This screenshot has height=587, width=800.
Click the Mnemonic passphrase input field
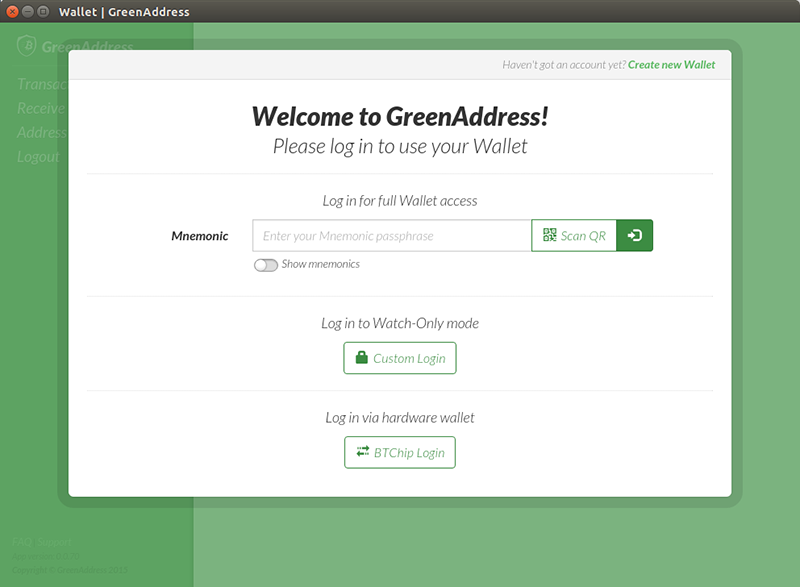[390, 235]
